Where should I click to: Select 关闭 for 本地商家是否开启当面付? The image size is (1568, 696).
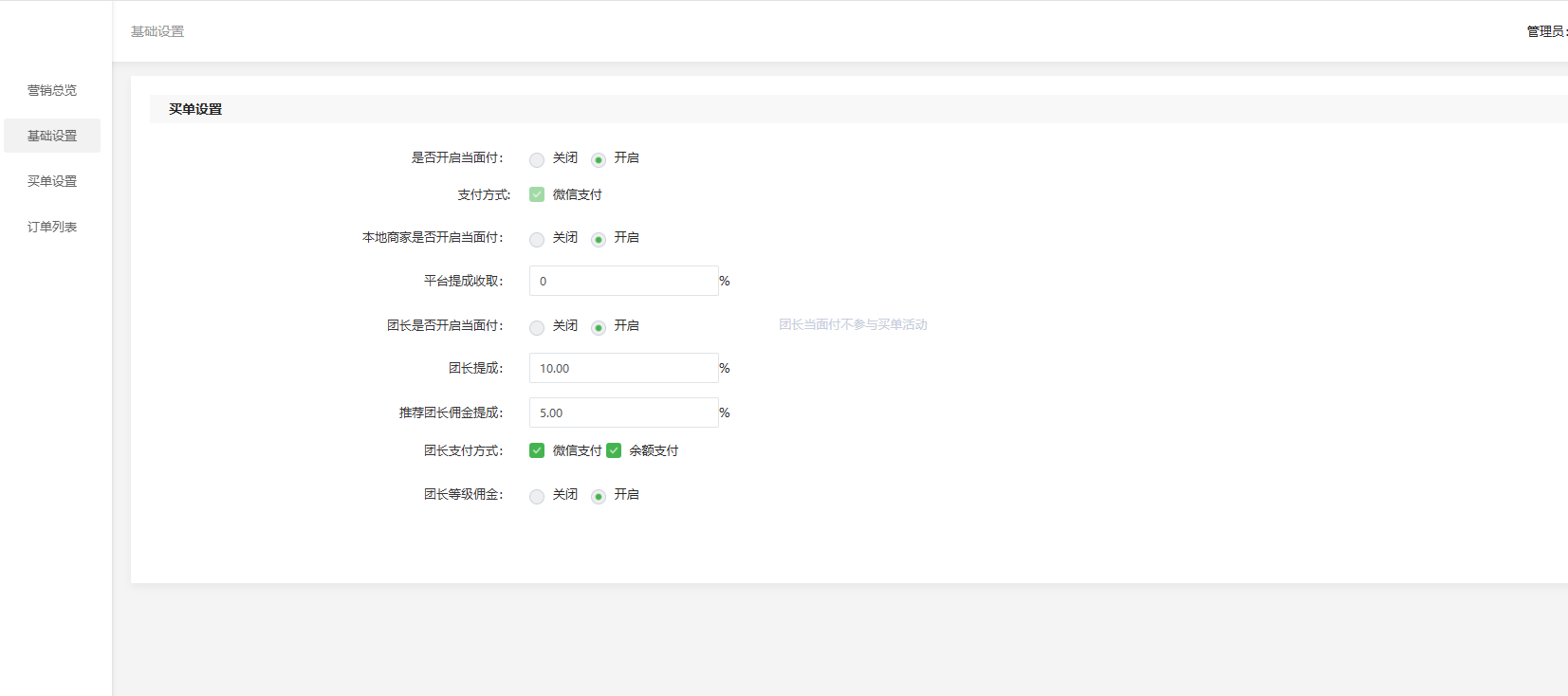(x=537, y=239)
